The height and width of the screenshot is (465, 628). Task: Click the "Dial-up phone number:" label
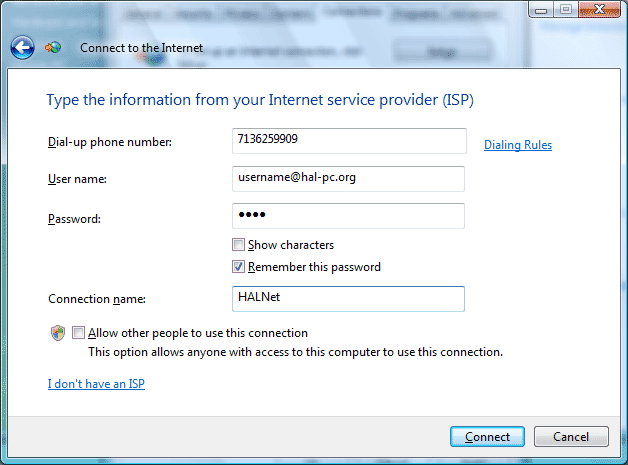click(109, 142)
